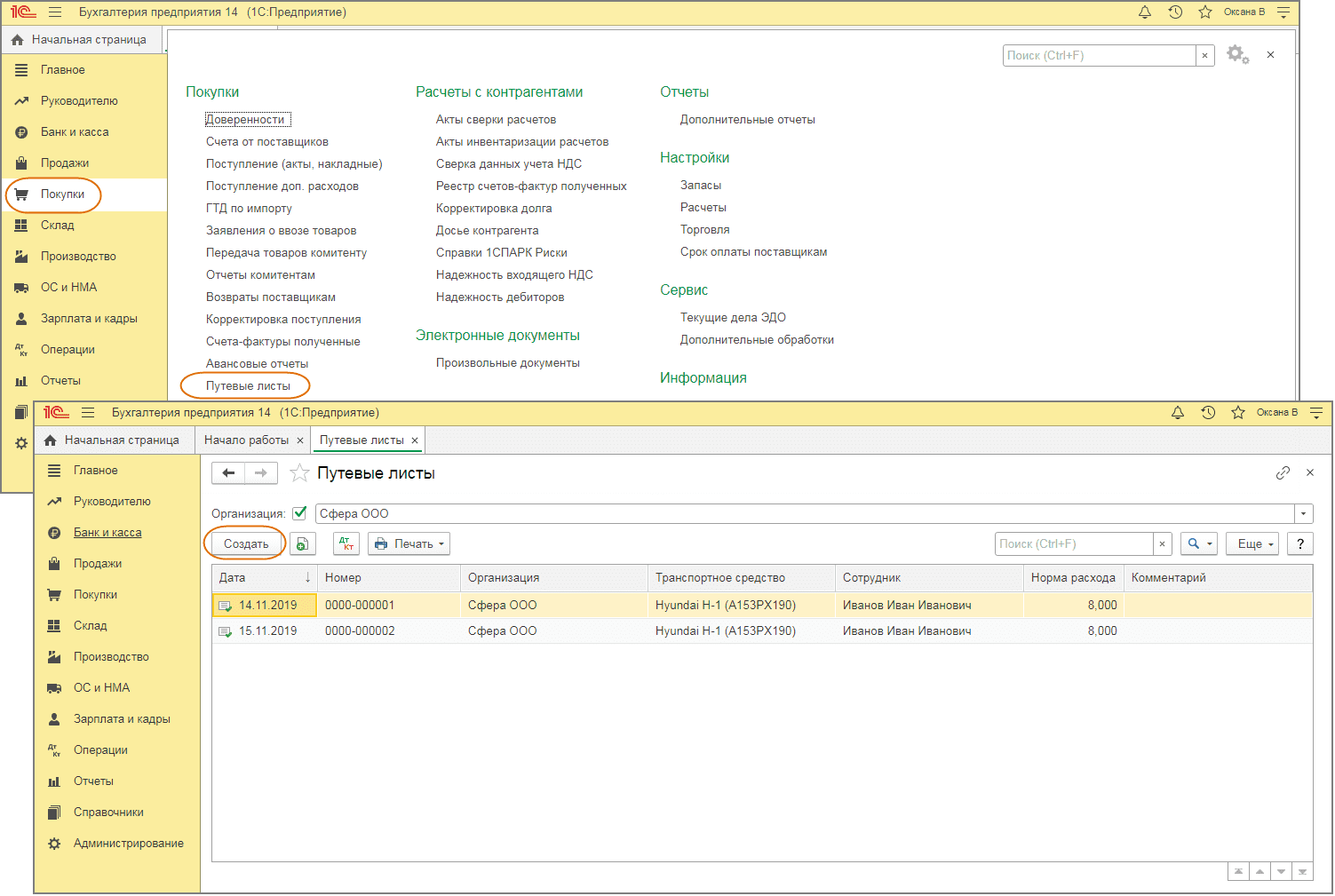Open Авансовые отчеты link

coord(258,364)
